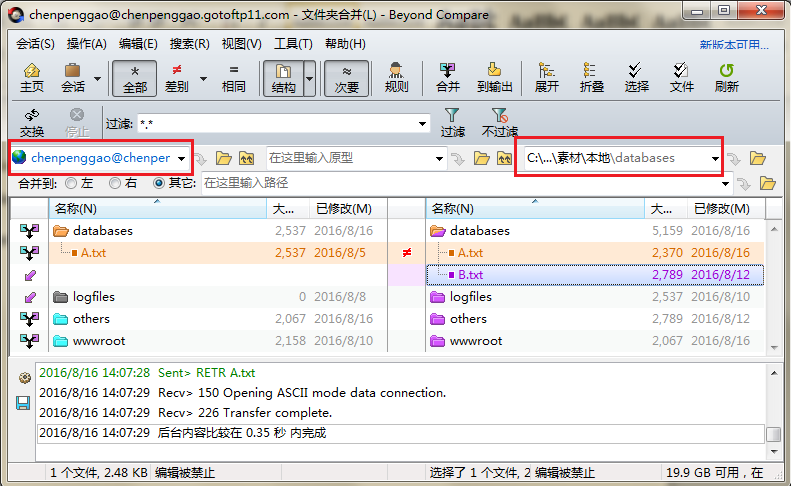Open the 过滤 file filter dropdown
791x486 pixels.
click(423, 124)
